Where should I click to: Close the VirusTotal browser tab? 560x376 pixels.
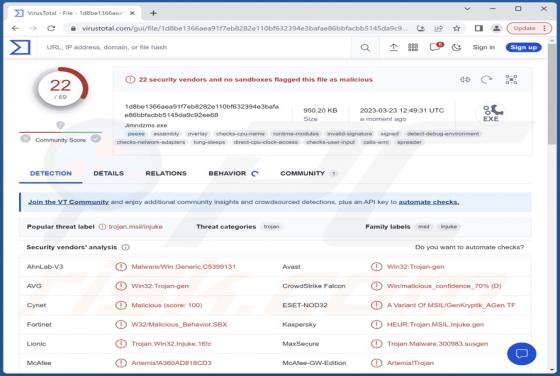[132, 13]
